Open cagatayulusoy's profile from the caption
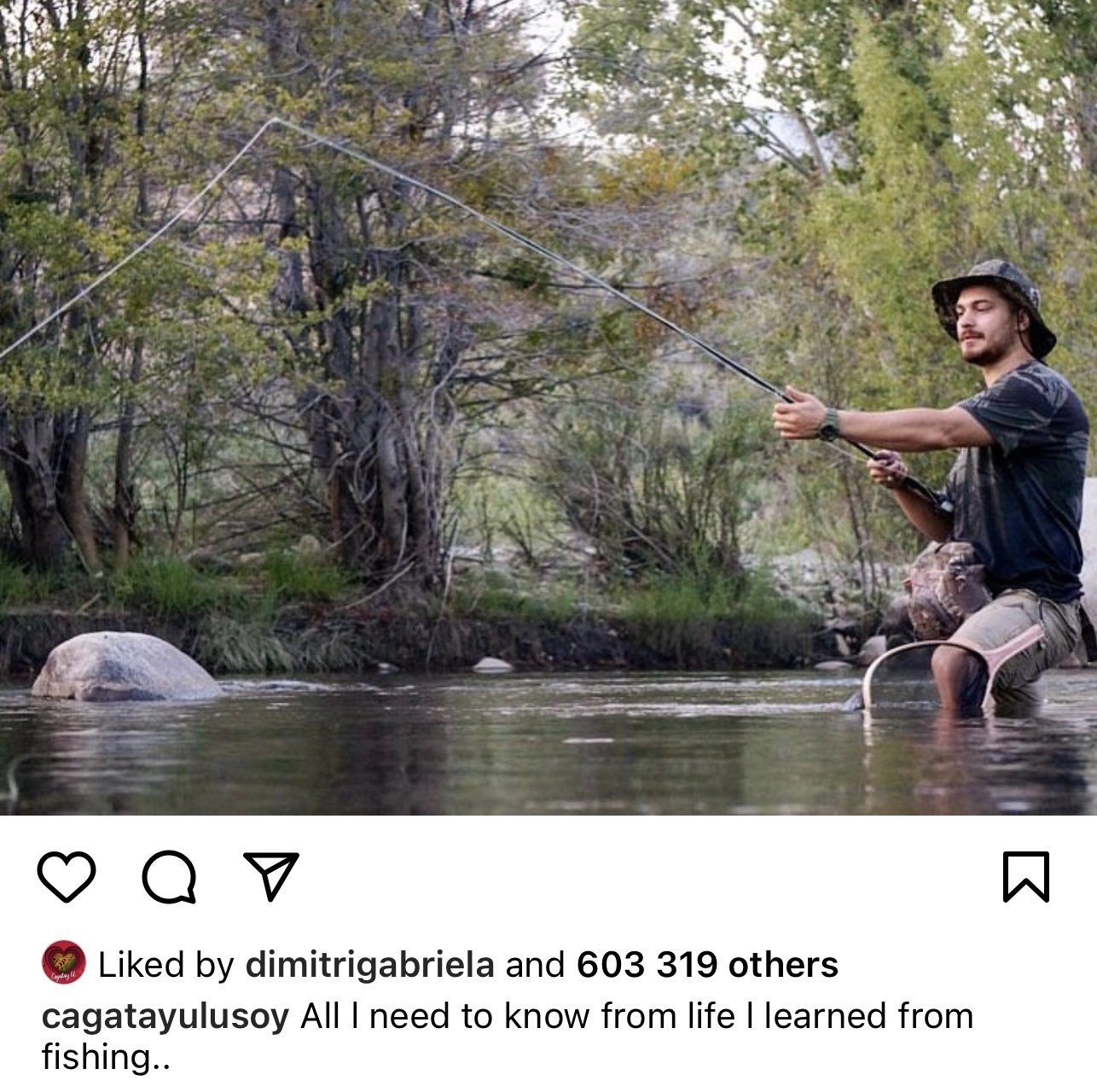1097x1092 pixels. pyautogui.click(x=165, y=1016)
